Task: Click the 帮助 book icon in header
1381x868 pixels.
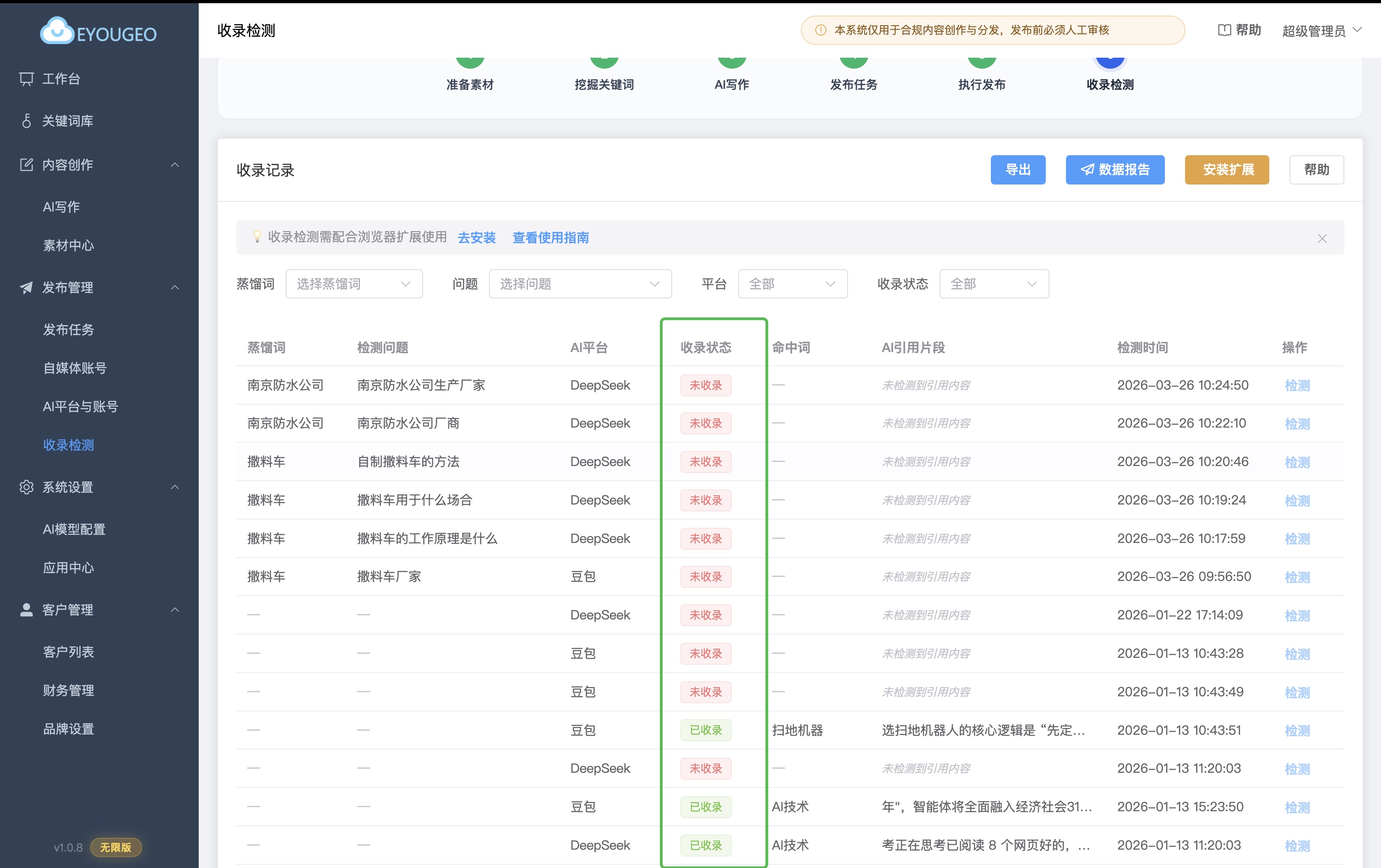Action: point(1224,30)
